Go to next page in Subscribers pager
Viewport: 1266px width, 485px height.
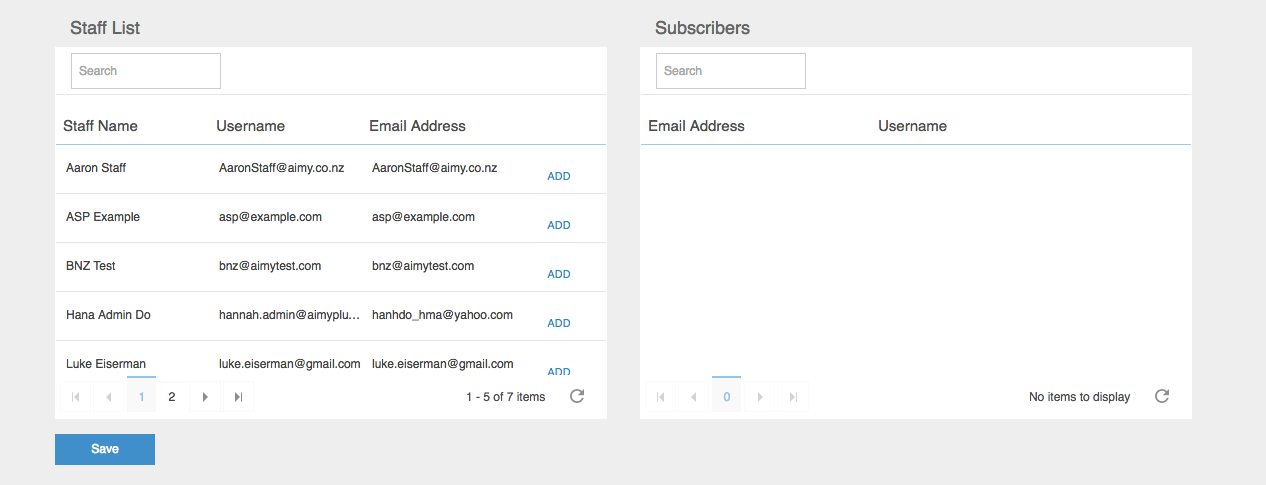pyautogui.click(x=760, y=397)
